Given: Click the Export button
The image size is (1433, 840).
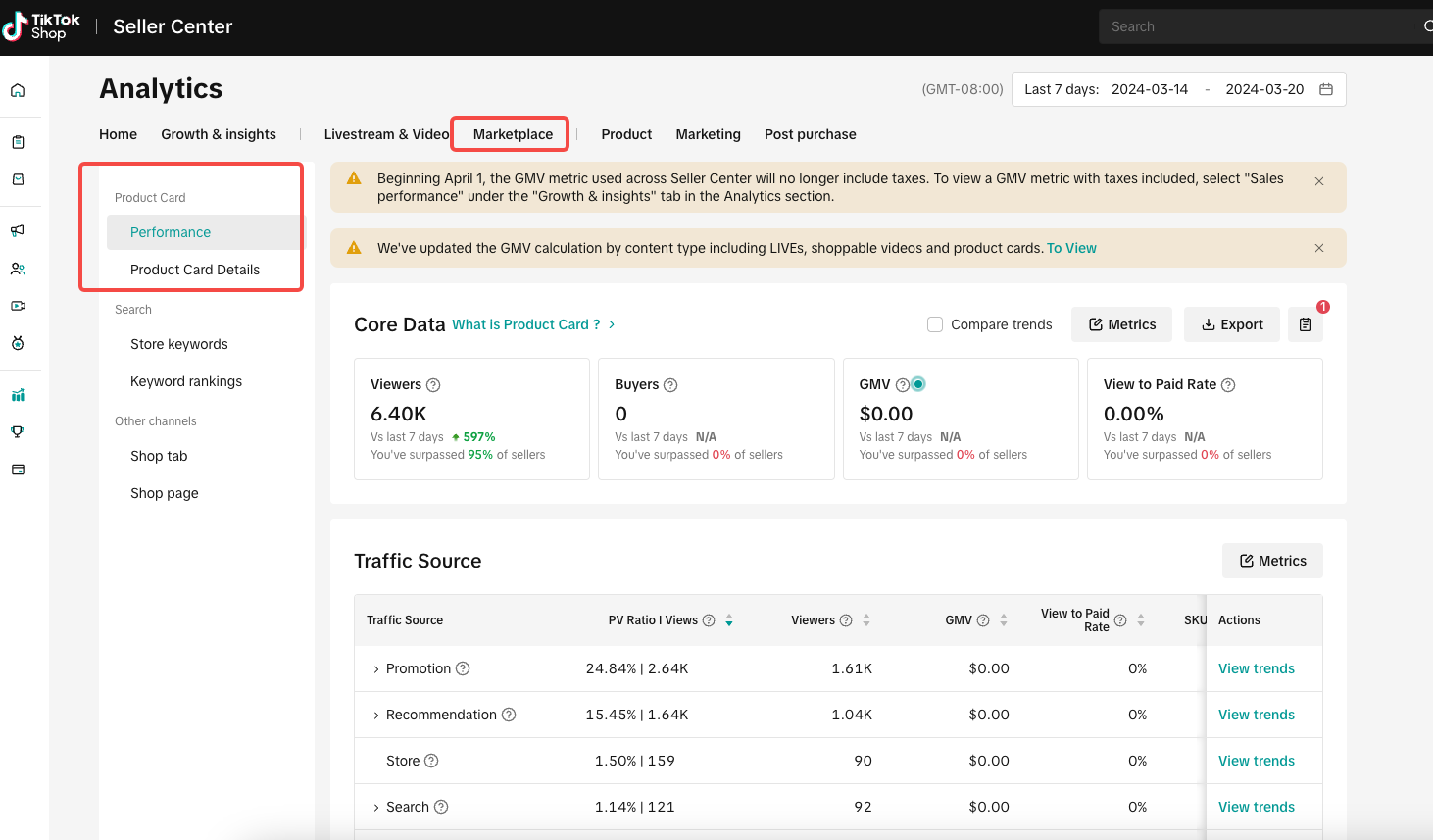Looking at the screenshot, I should click(1231, 324).
